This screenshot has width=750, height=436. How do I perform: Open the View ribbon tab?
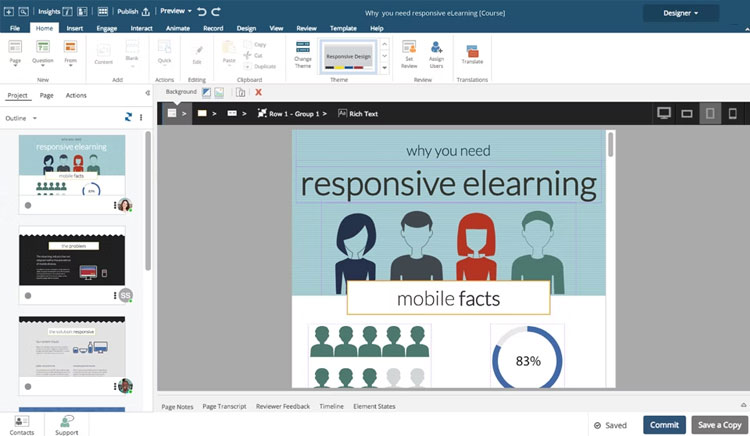pos(276,28)
